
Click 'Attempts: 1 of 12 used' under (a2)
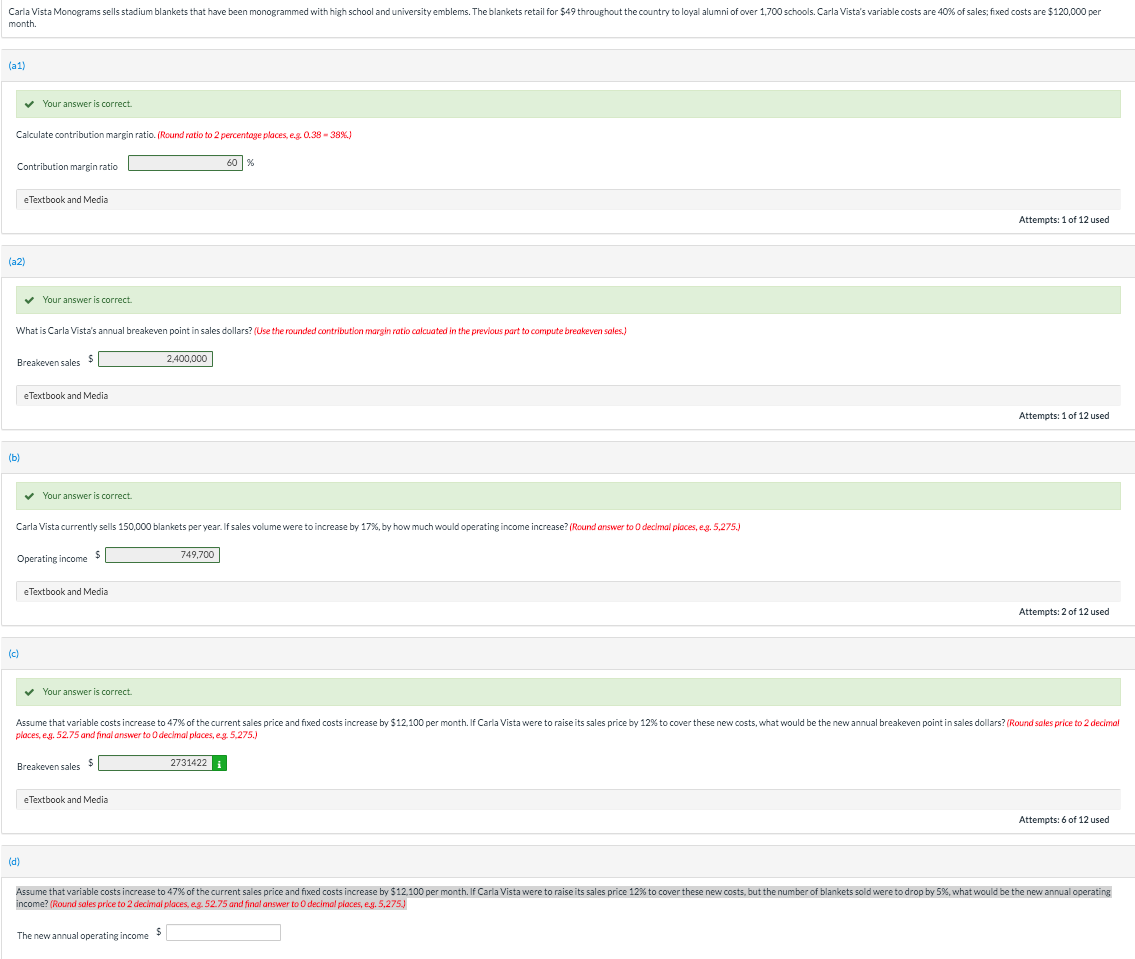tap(1063, 416)
